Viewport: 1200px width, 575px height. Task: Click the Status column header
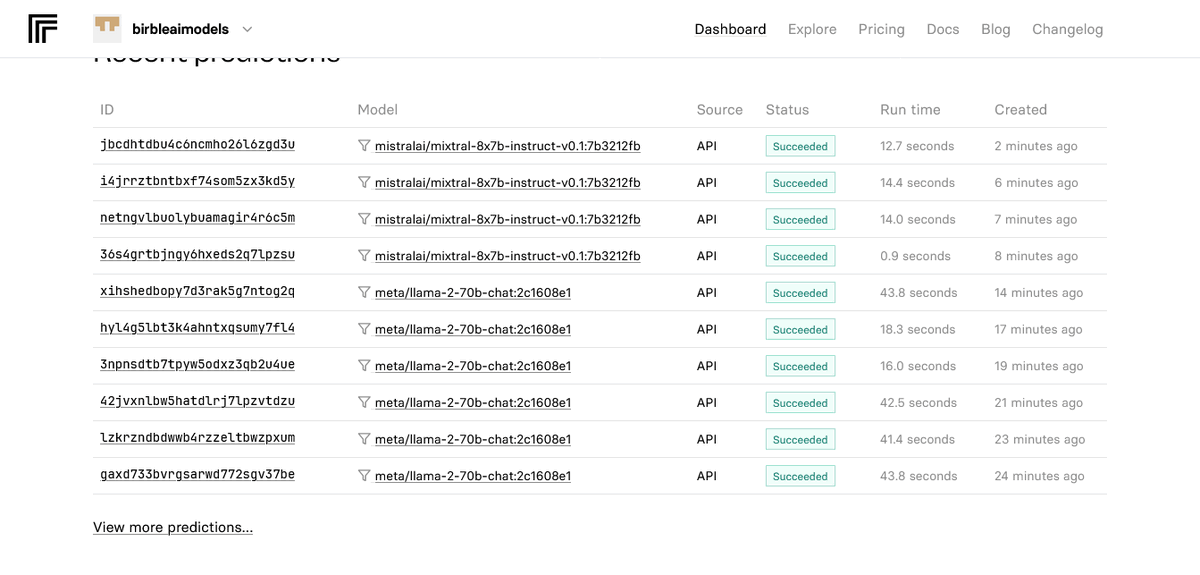click(x=787, y=110)
